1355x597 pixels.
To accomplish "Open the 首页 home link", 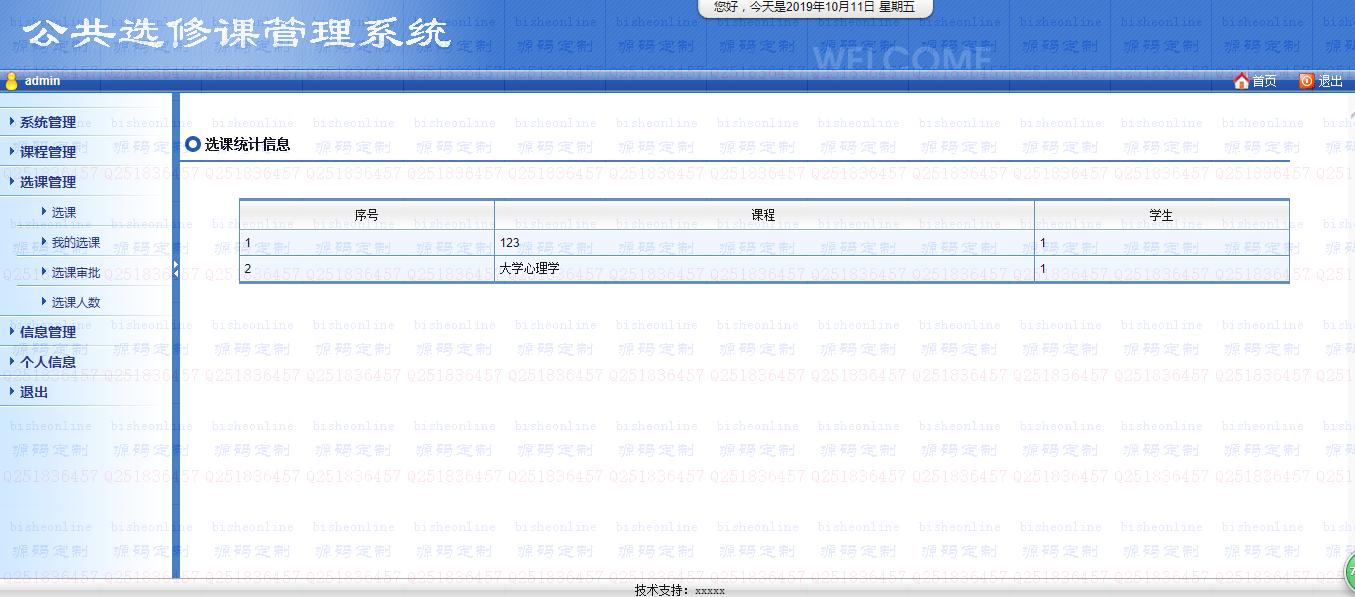I will [1264, 82].
